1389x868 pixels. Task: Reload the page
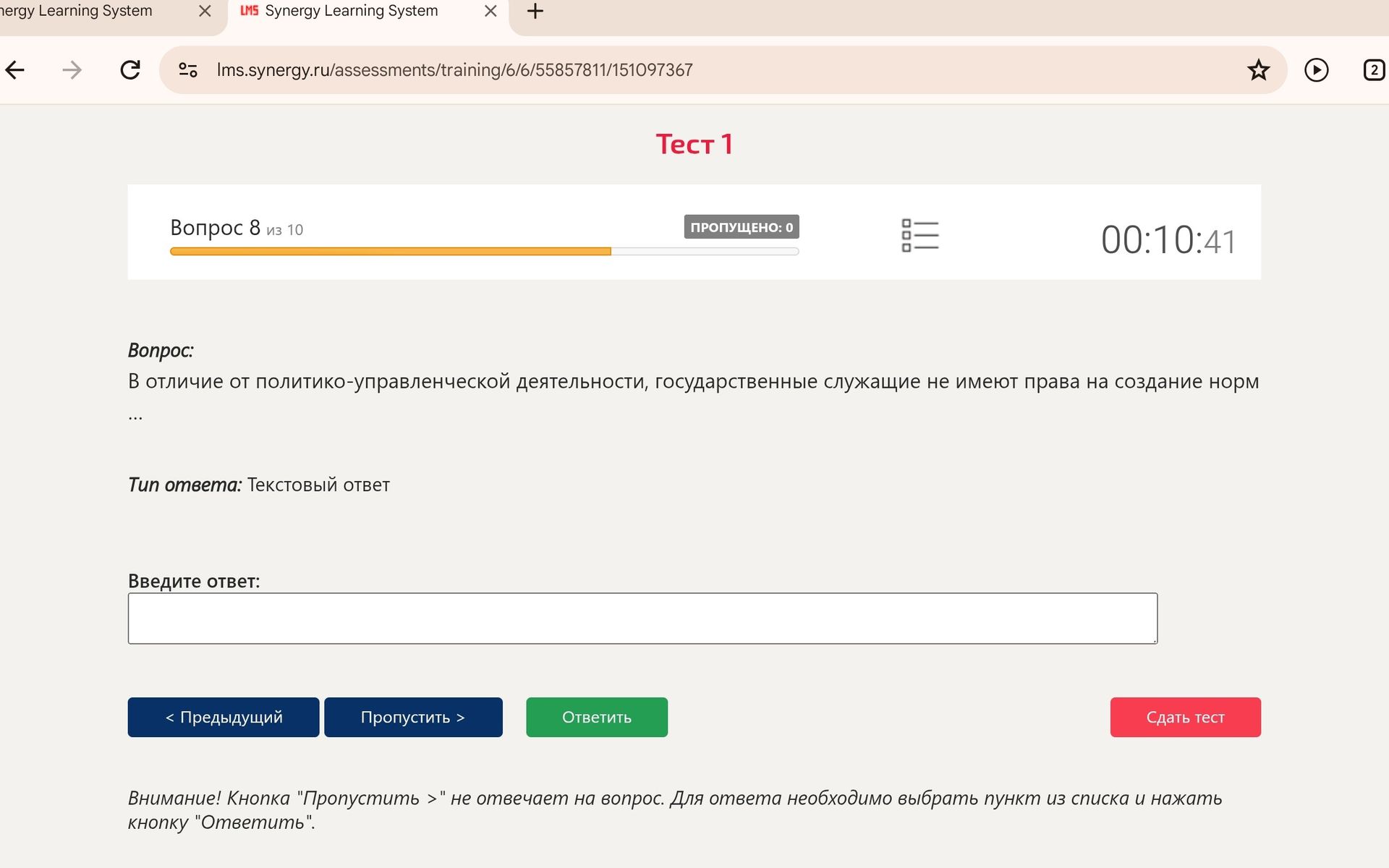130,70
